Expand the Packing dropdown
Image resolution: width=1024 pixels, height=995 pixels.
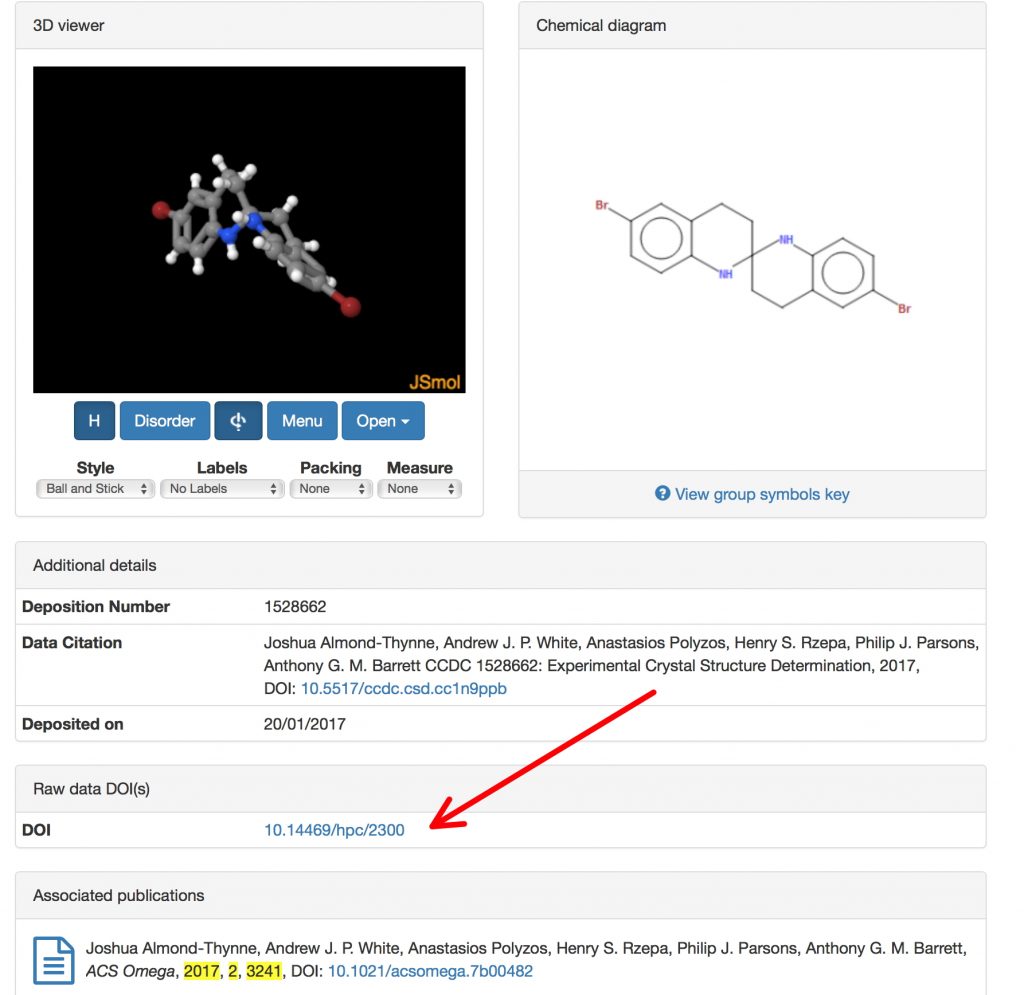pos(331,489)
